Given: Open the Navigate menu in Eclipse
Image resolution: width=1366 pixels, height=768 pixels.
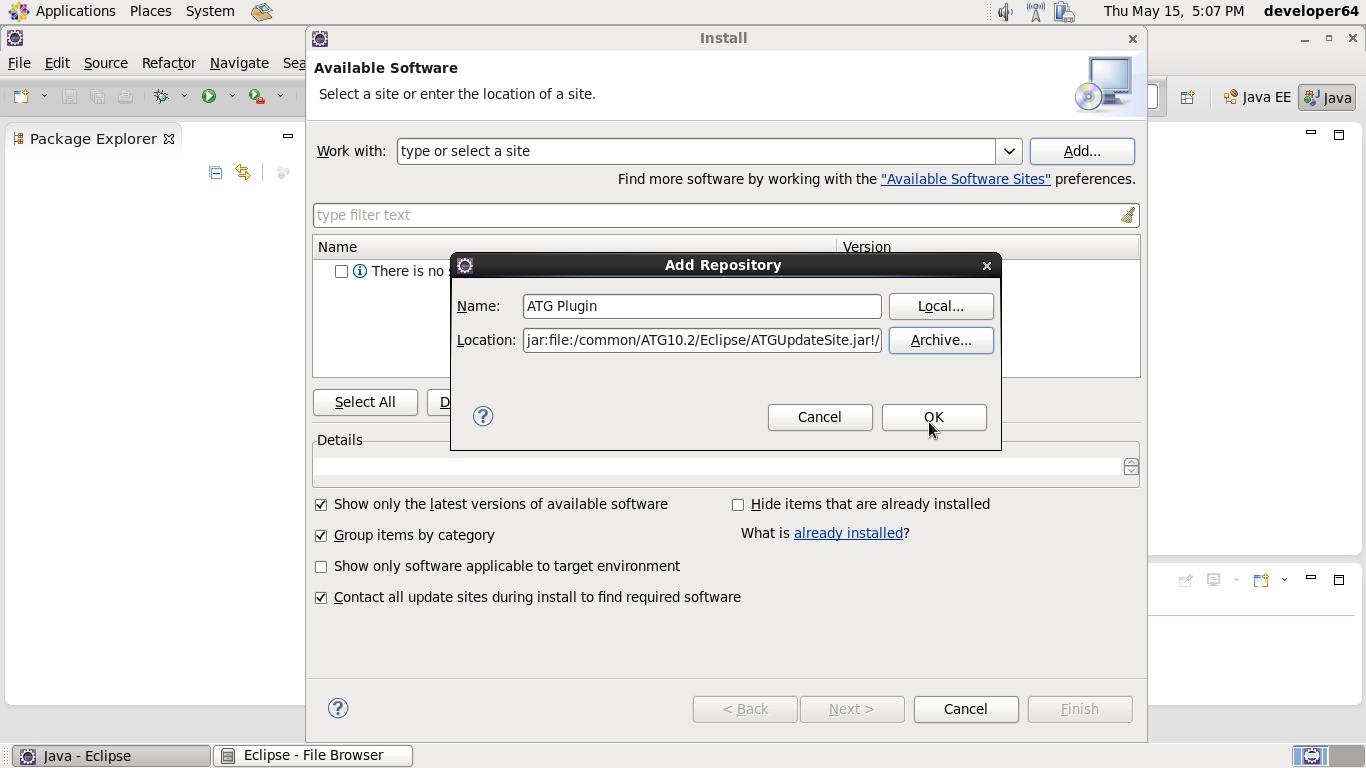Looking at the screenshot, I should click(x=239, y=63).
